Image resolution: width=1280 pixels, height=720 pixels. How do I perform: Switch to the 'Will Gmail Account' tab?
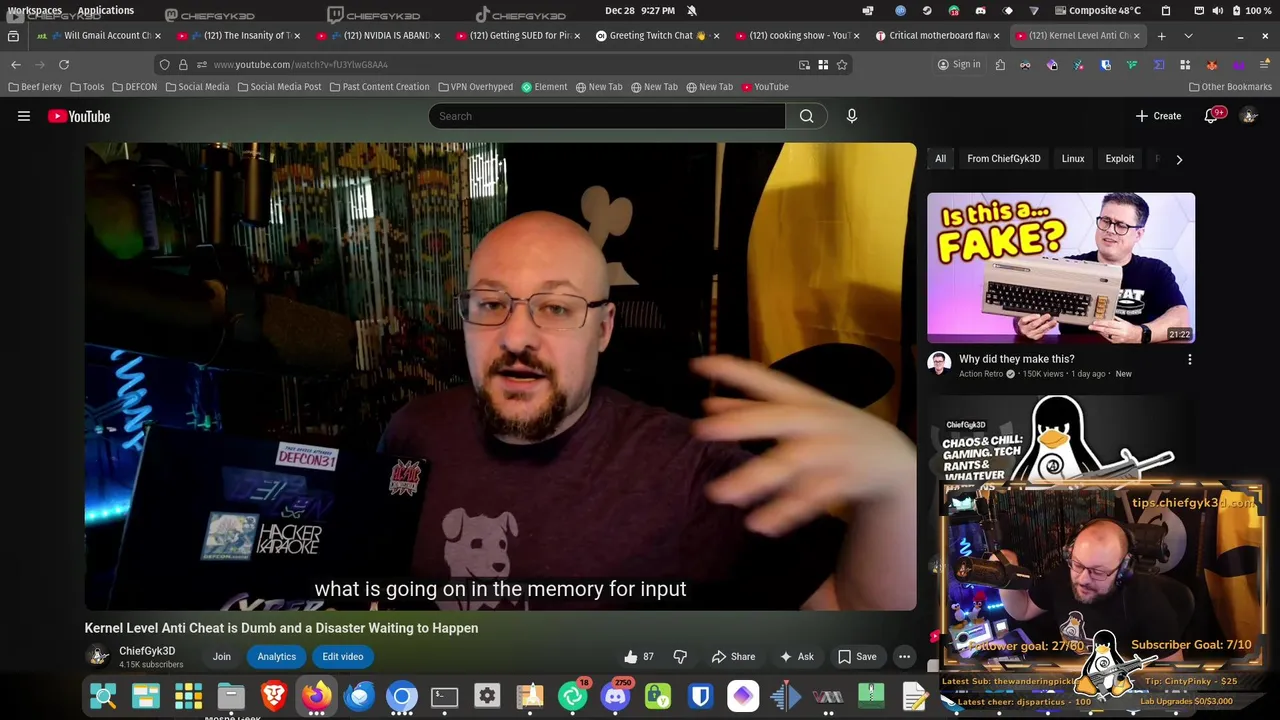coord(98,36)
